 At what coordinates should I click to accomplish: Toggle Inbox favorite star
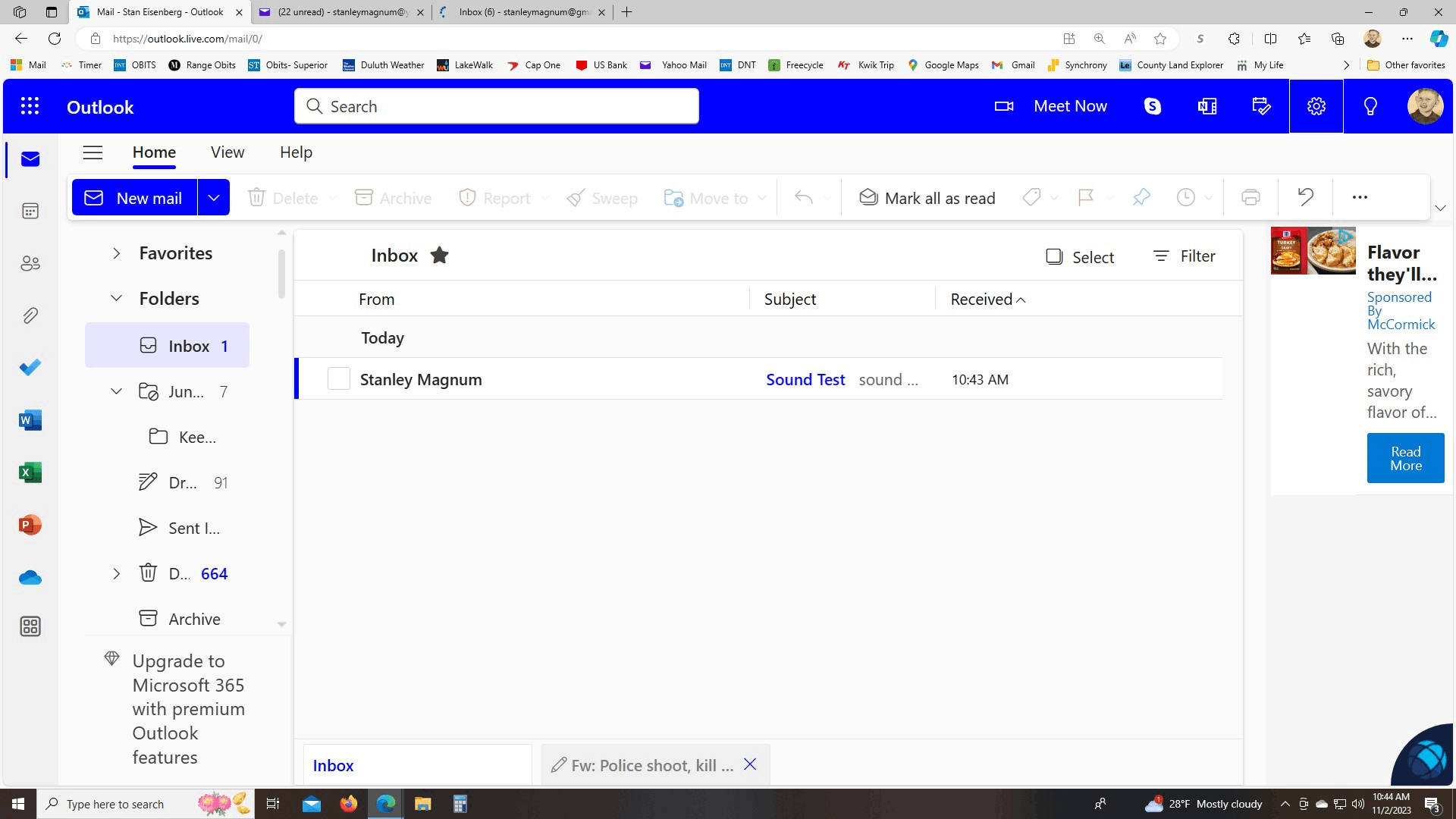[x=439, y=256]
